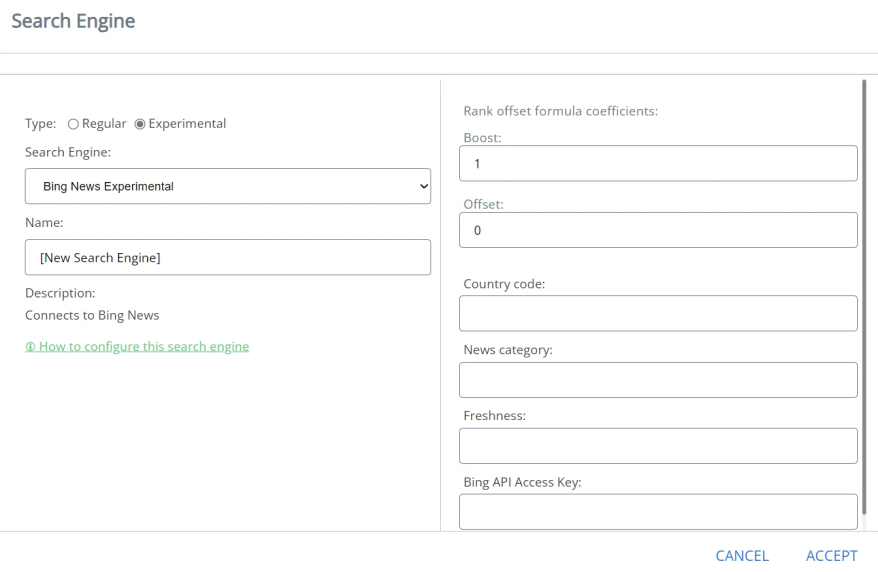878x572 pixels.
Task: Click the Name field containing [New Search Engine]
Action: [228, 257]
